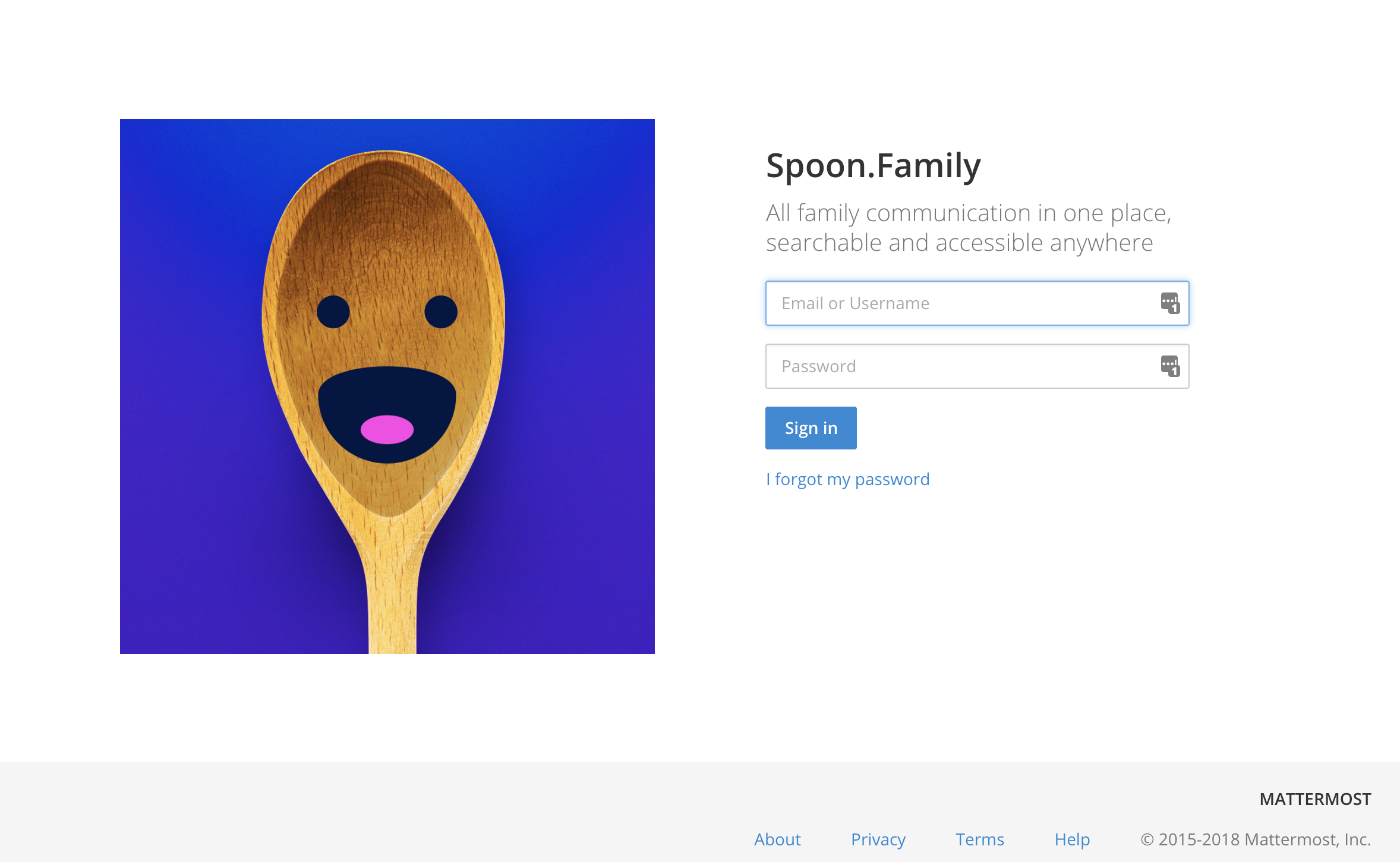1400x862 pixels.
Task: Click the Spoon.Family site heading
Action: tap(873, 165)
